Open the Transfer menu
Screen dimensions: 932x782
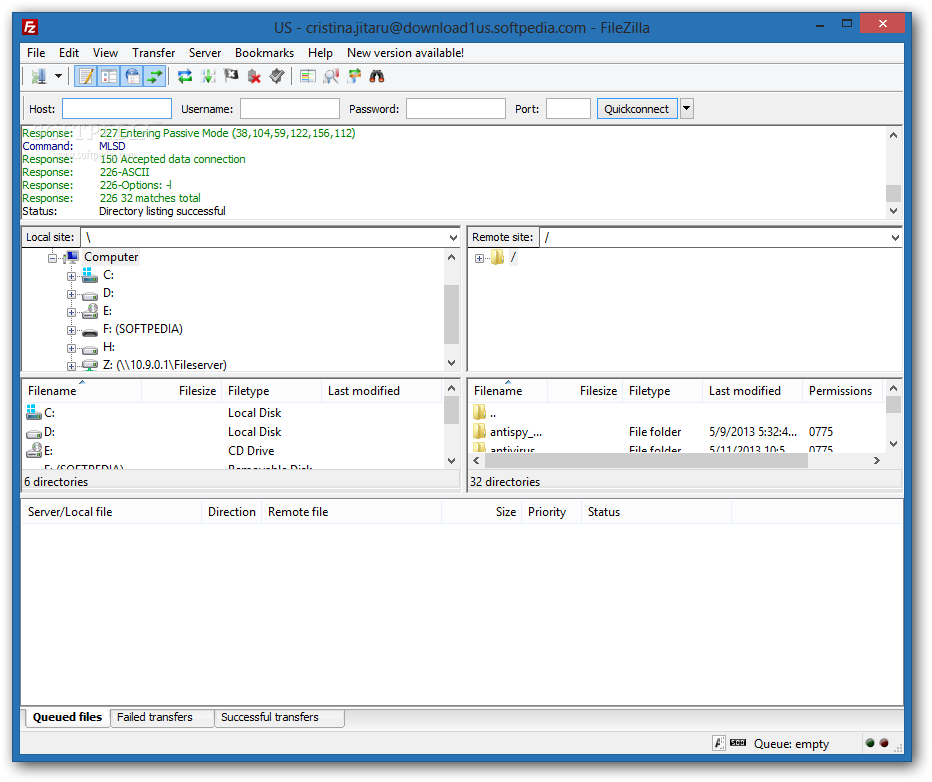pyautogui.click(x=153, y=52)
